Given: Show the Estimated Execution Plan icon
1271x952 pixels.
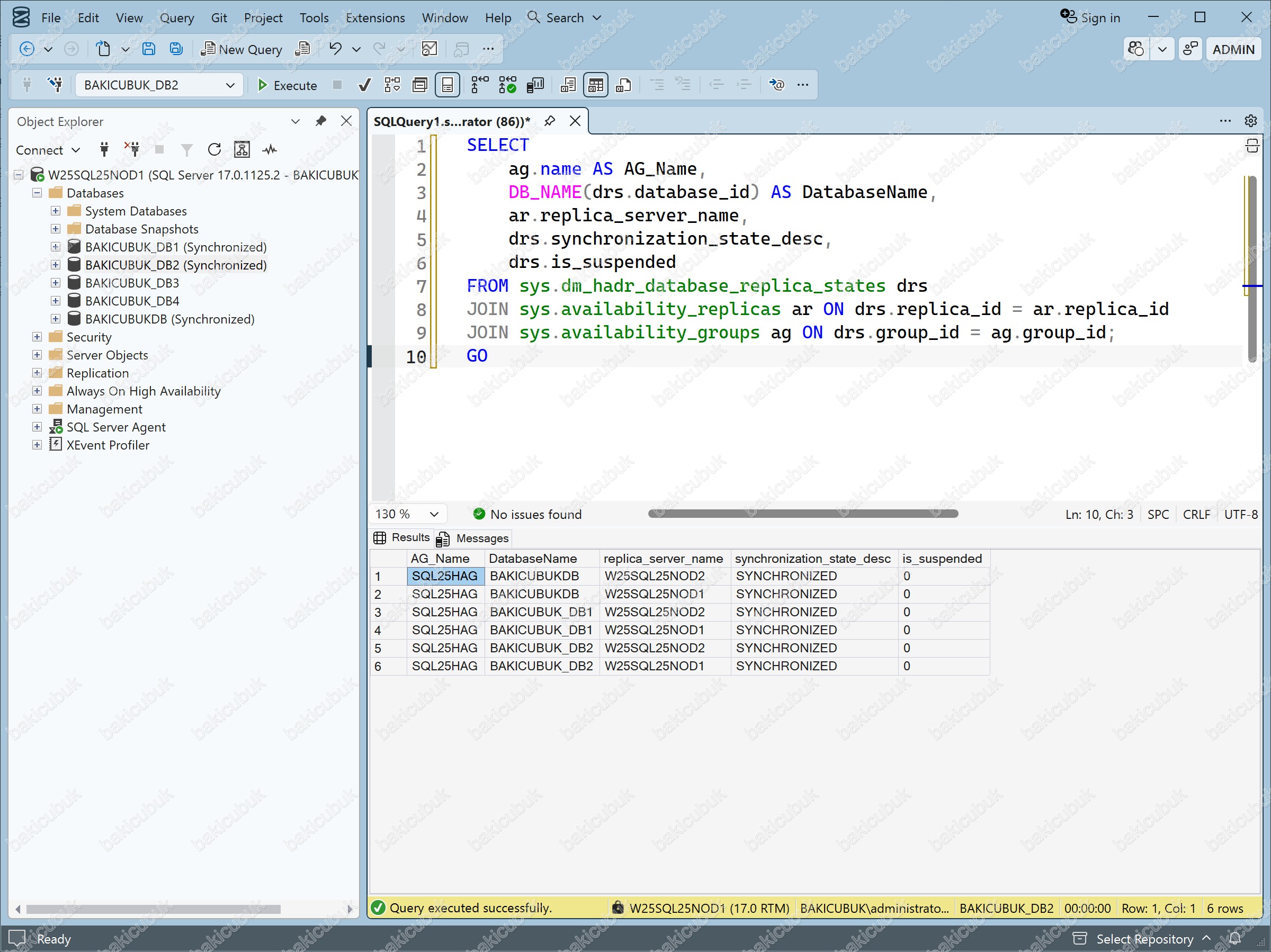Looking at the screenshot, I should coord(392,85).
